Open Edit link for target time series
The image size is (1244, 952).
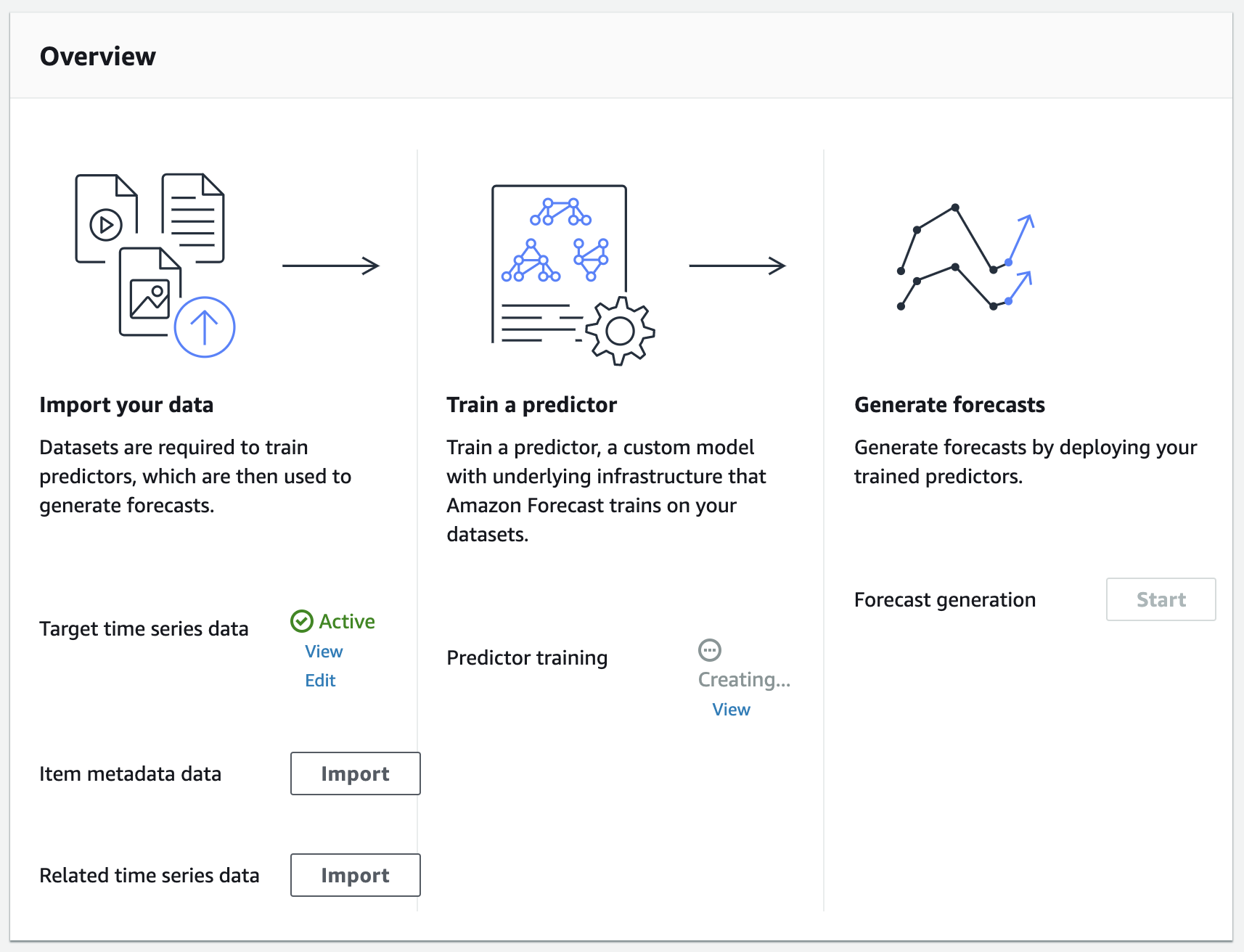coord(320,681)
